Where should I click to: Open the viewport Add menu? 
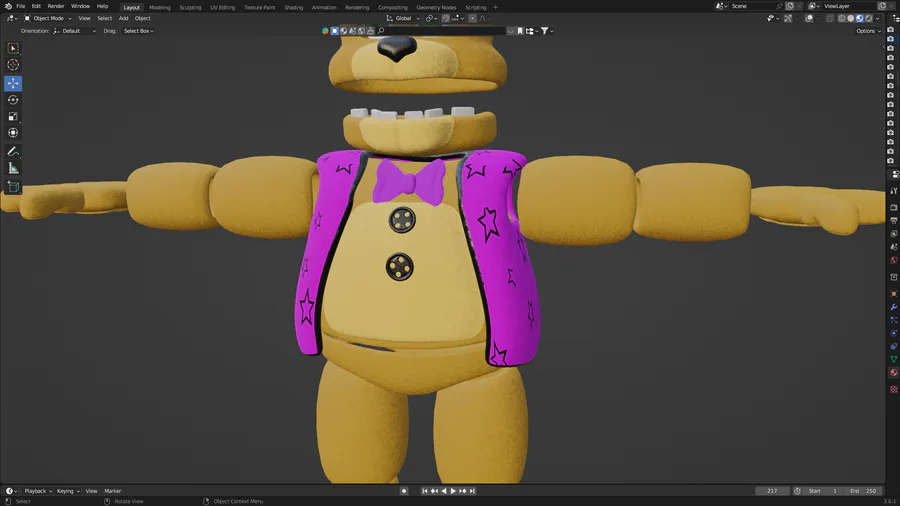[x=123, y=18]
